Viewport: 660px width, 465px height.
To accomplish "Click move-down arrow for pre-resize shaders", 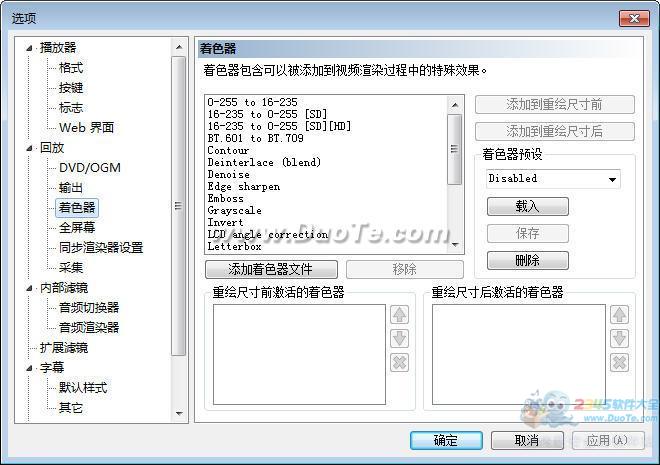I will point(400,339).
